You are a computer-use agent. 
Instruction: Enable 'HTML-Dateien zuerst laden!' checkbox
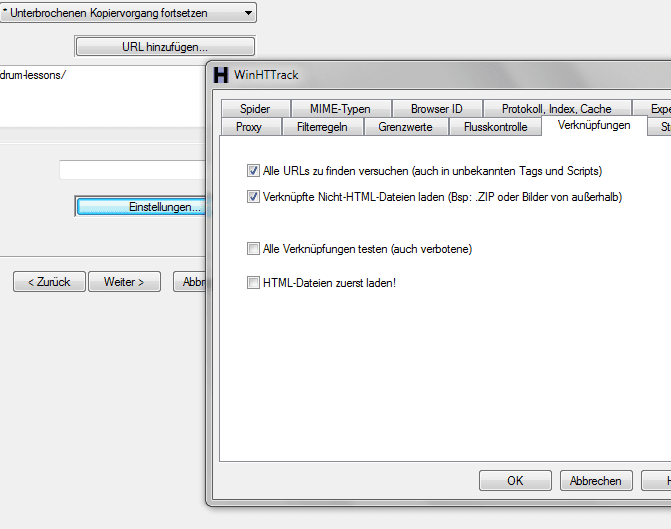[x=253, y=283]
